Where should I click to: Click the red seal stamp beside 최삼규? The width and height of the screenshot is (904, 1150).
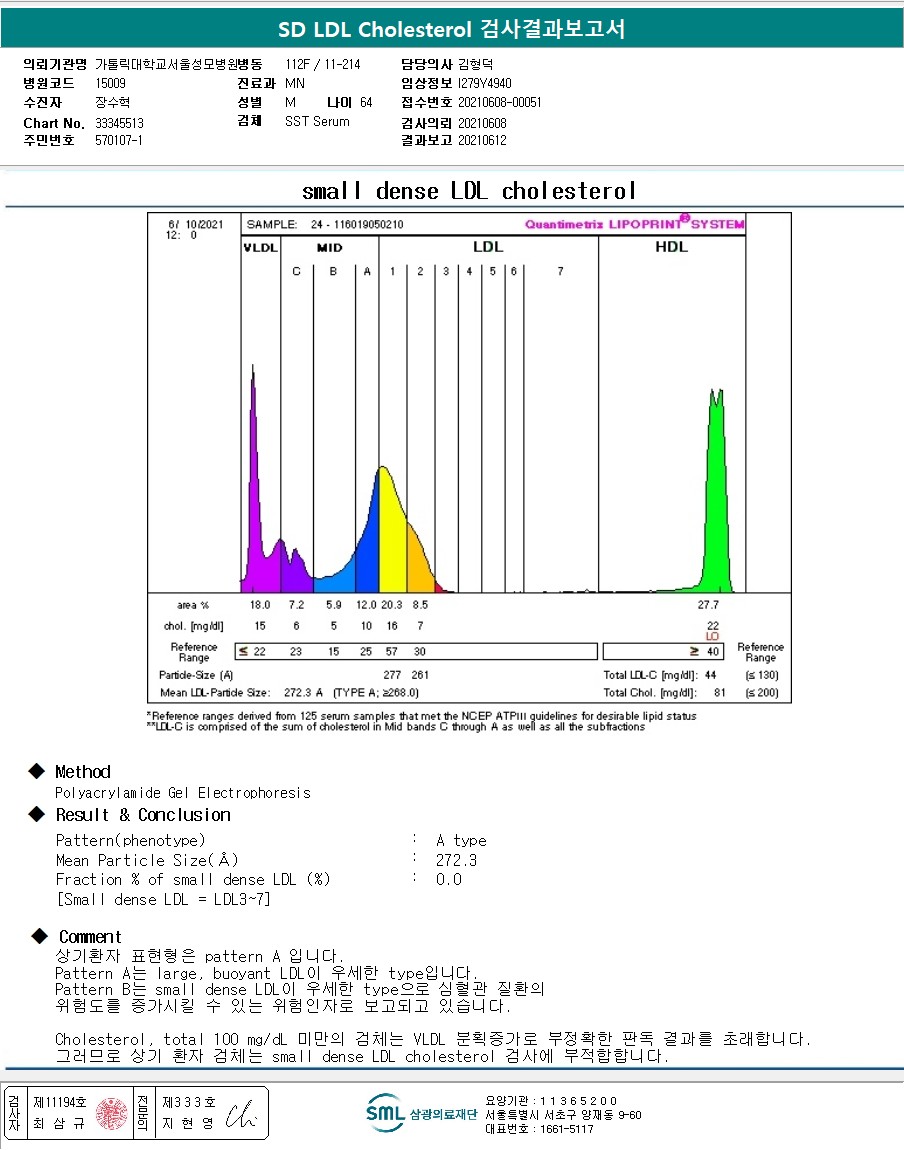pos(111,1113)
